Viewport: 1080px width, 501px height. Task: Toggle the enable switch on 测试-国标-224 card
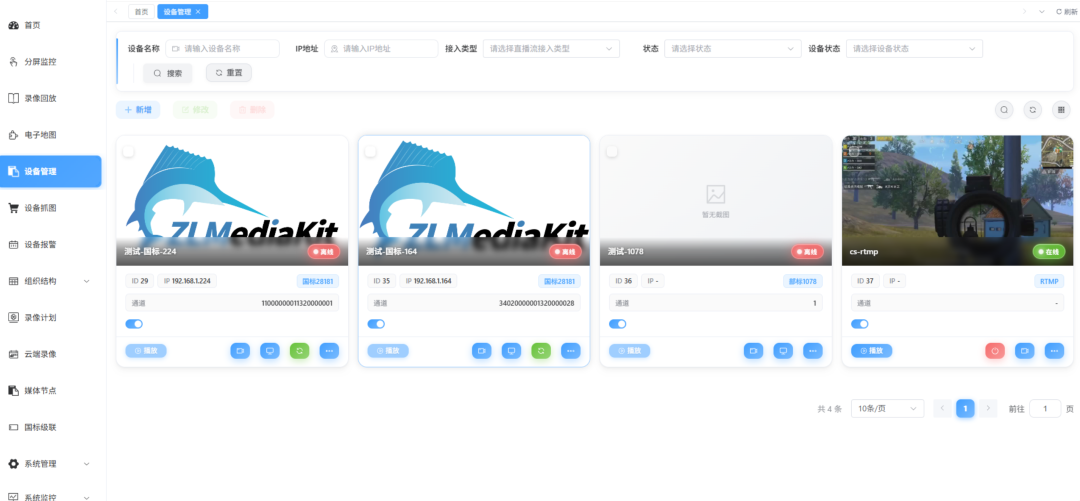pyautogui.click(x=134, y=324)
